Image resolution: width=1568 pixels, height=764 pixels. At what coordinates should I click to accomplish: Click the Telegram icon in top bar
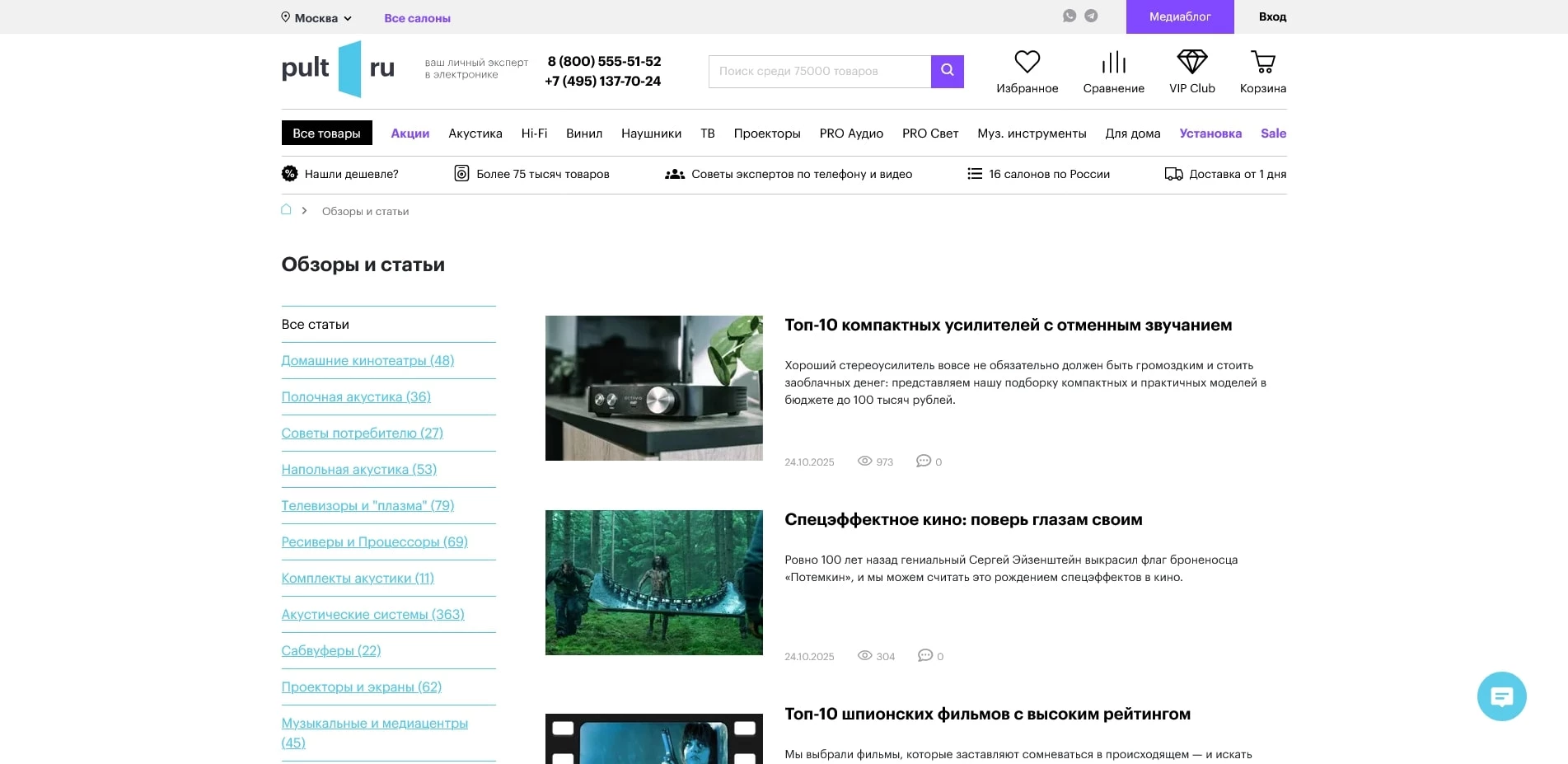[1091, 16]
